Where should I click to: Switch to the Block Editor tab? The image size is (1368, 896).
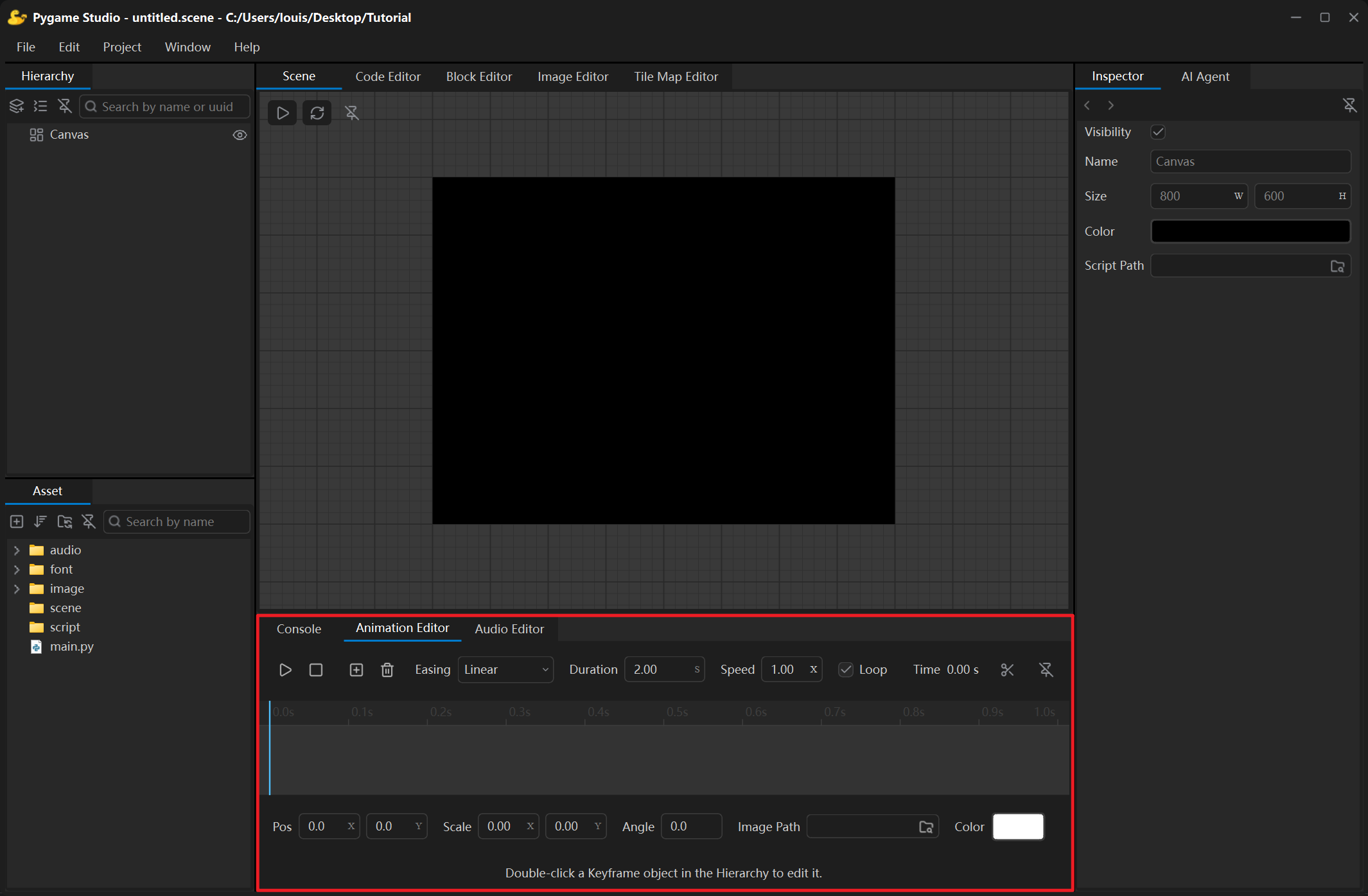point(479,76)
